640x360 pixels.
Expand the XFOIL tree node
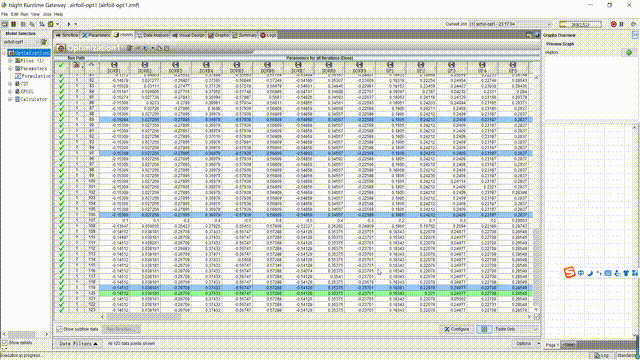[10, 91]
